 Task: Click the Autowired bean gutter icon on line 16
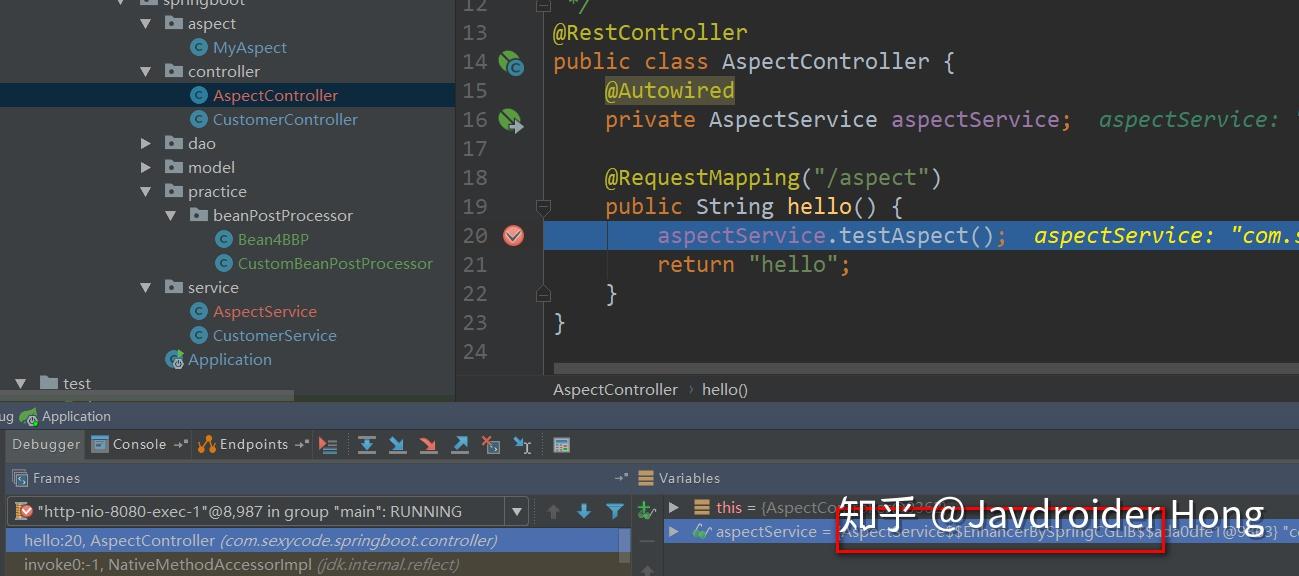(x=513, y=120)
